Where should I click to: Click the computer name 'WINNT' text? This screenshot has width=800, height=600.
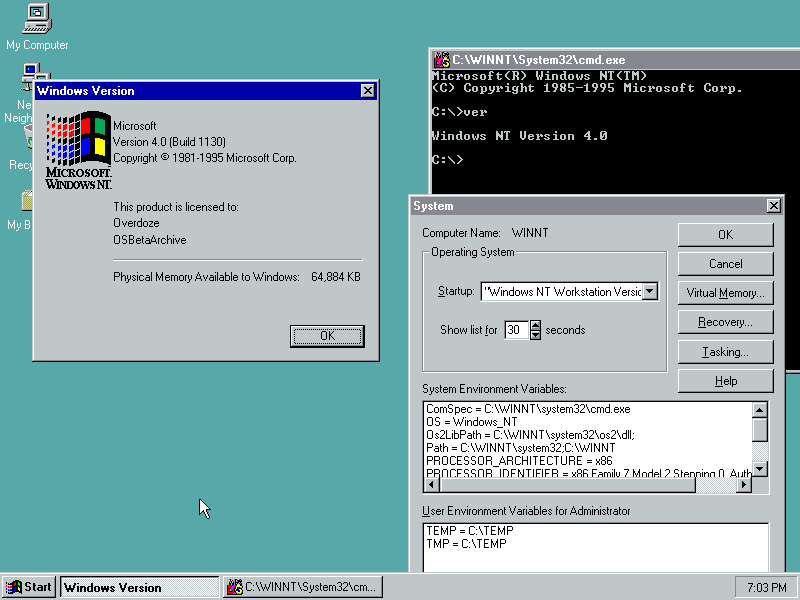530,233
